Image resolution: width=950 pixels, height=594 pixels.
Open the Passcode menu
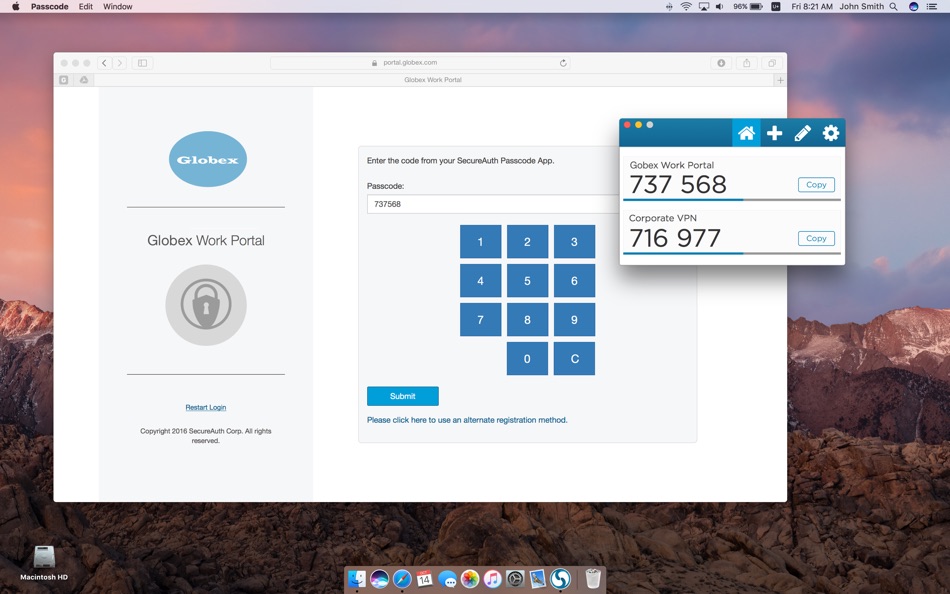(49, 6)
